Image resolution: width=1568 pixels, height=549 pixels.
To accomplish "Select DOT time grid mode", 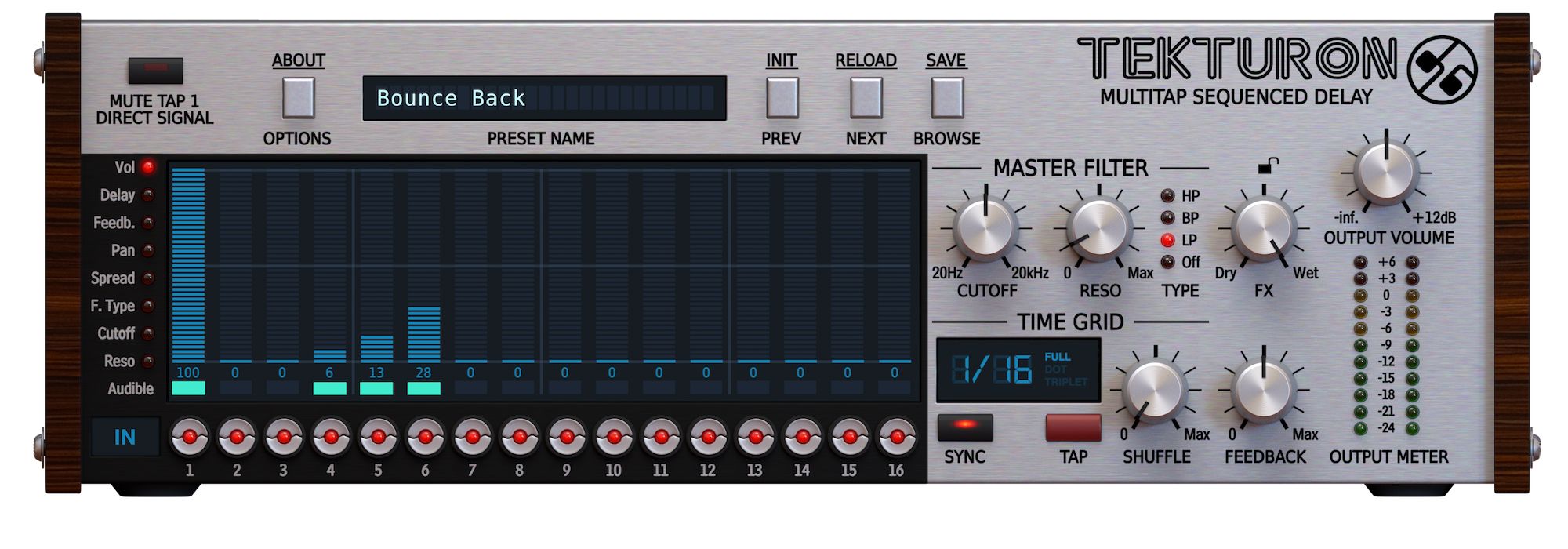I will click(x=1055, y=369).
